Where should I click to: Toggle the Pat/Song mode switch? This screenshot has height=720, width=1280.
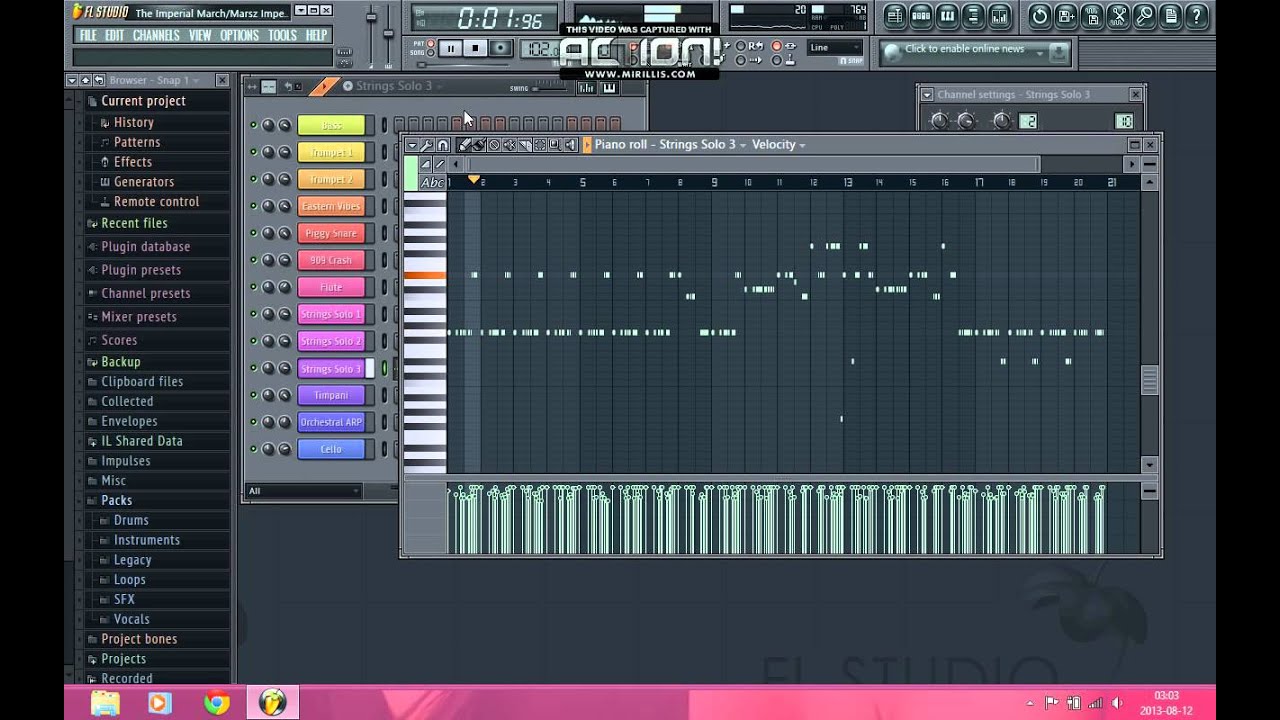(x=431, y=49)
